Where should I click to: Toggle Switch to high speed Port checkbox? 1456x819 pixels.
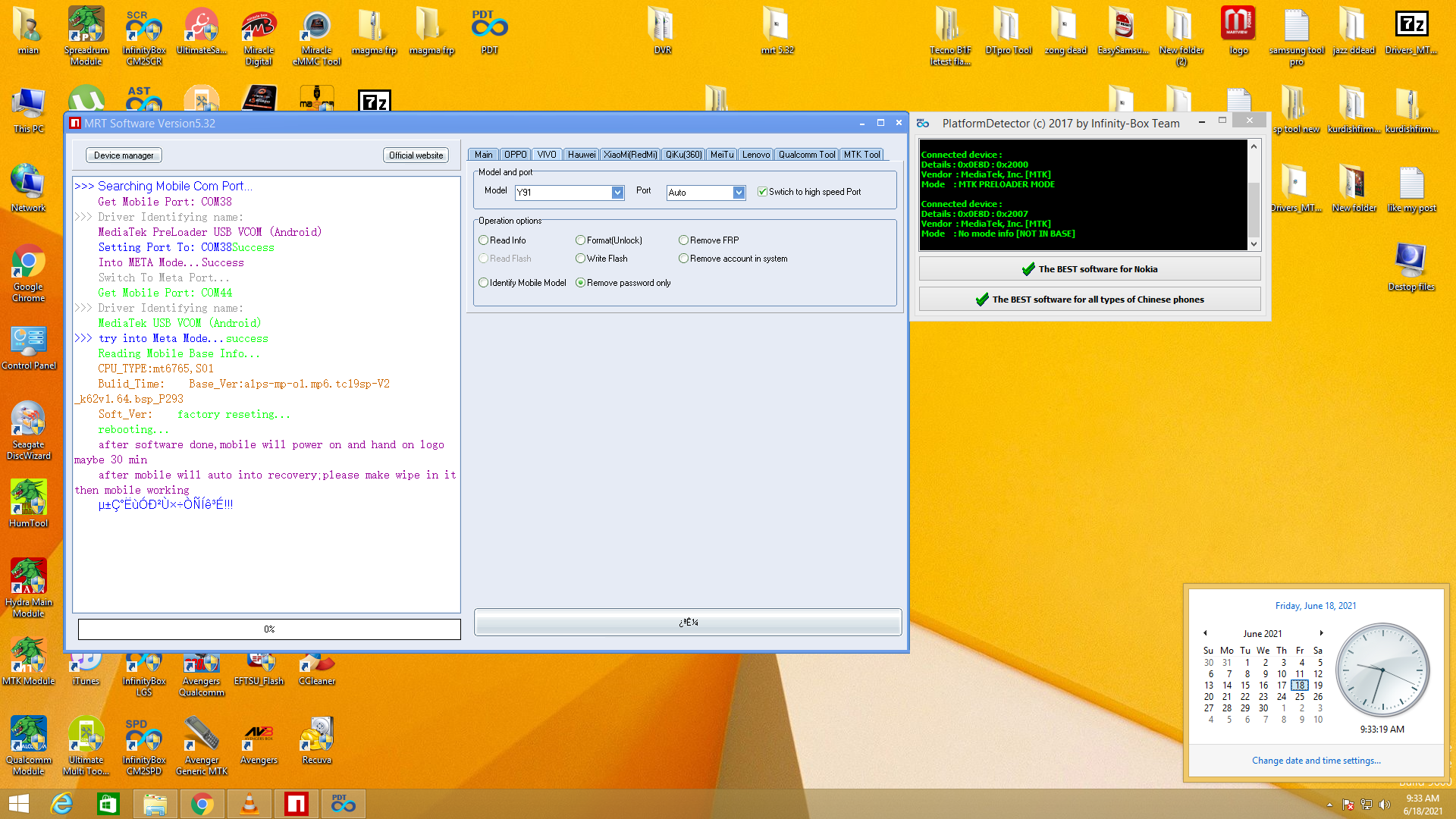tap(810, 192)
